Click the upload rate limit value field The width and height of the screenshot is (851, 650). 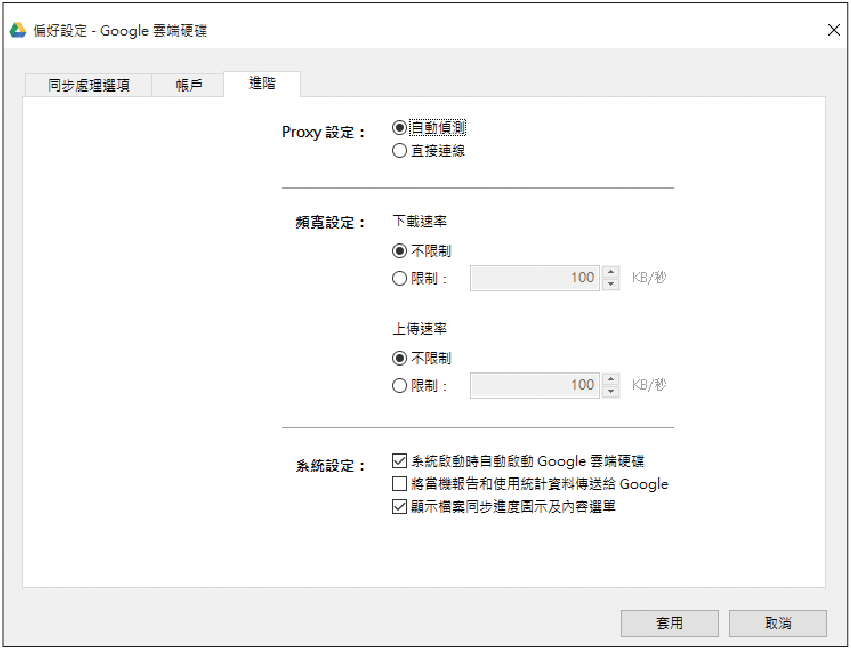point(535,385)
